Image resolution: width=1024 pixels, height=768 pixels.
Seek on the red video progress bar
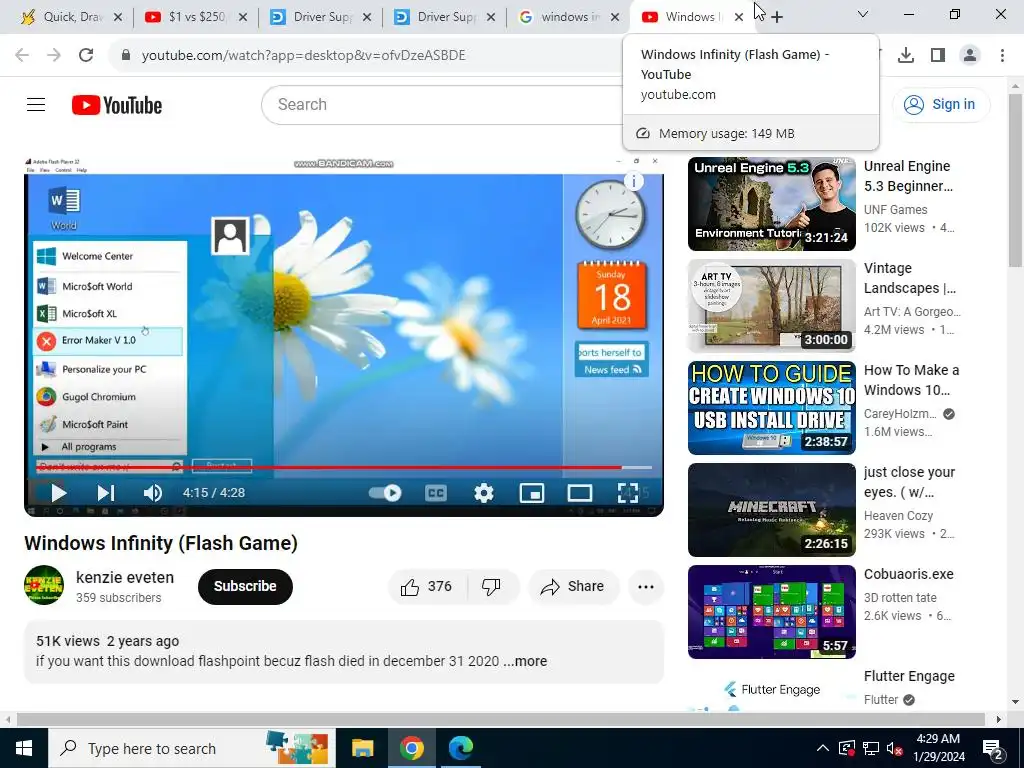344,468
